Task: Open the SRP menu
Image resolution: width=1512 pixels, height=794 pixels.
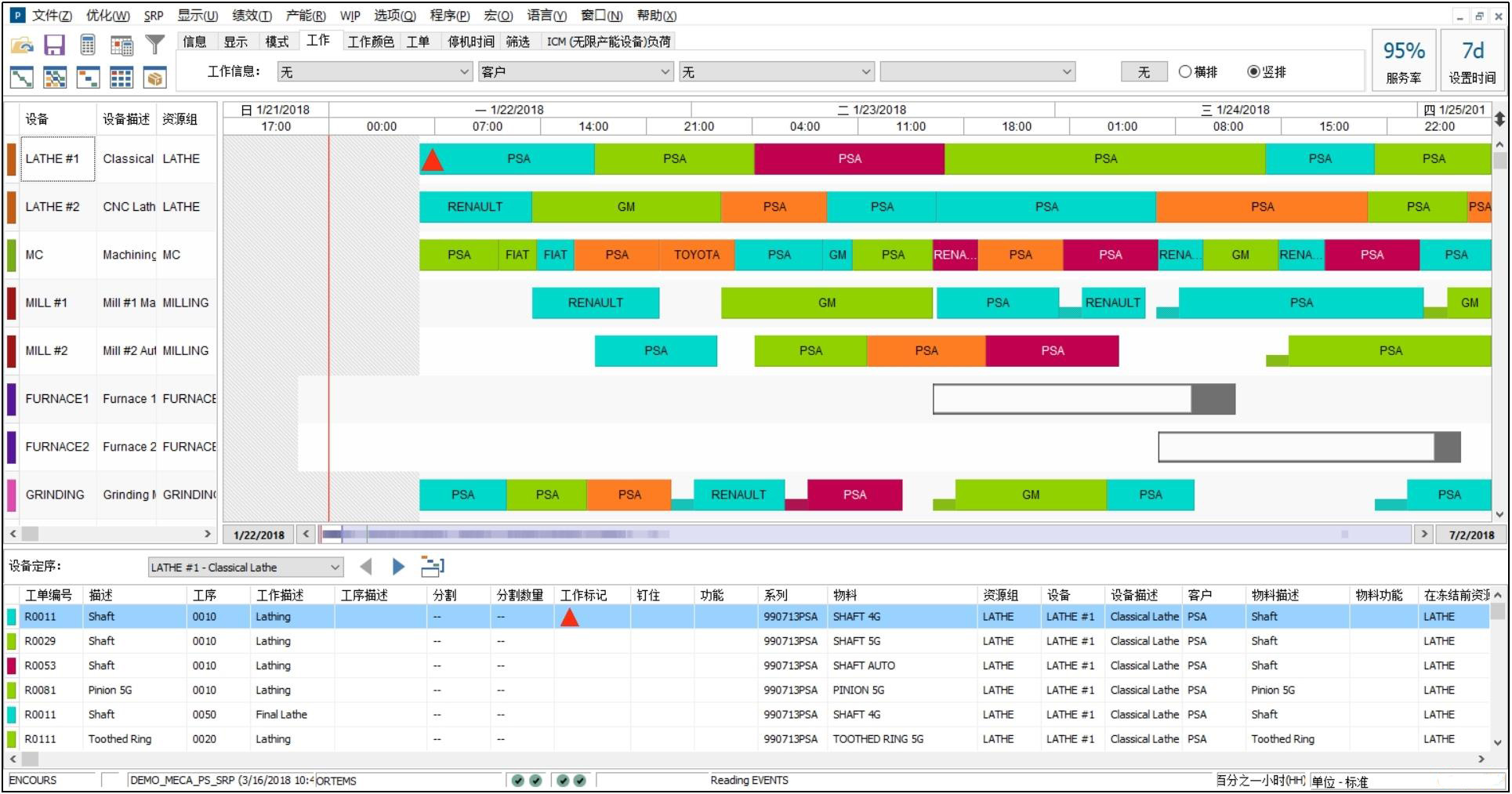Action: point(154,16)
